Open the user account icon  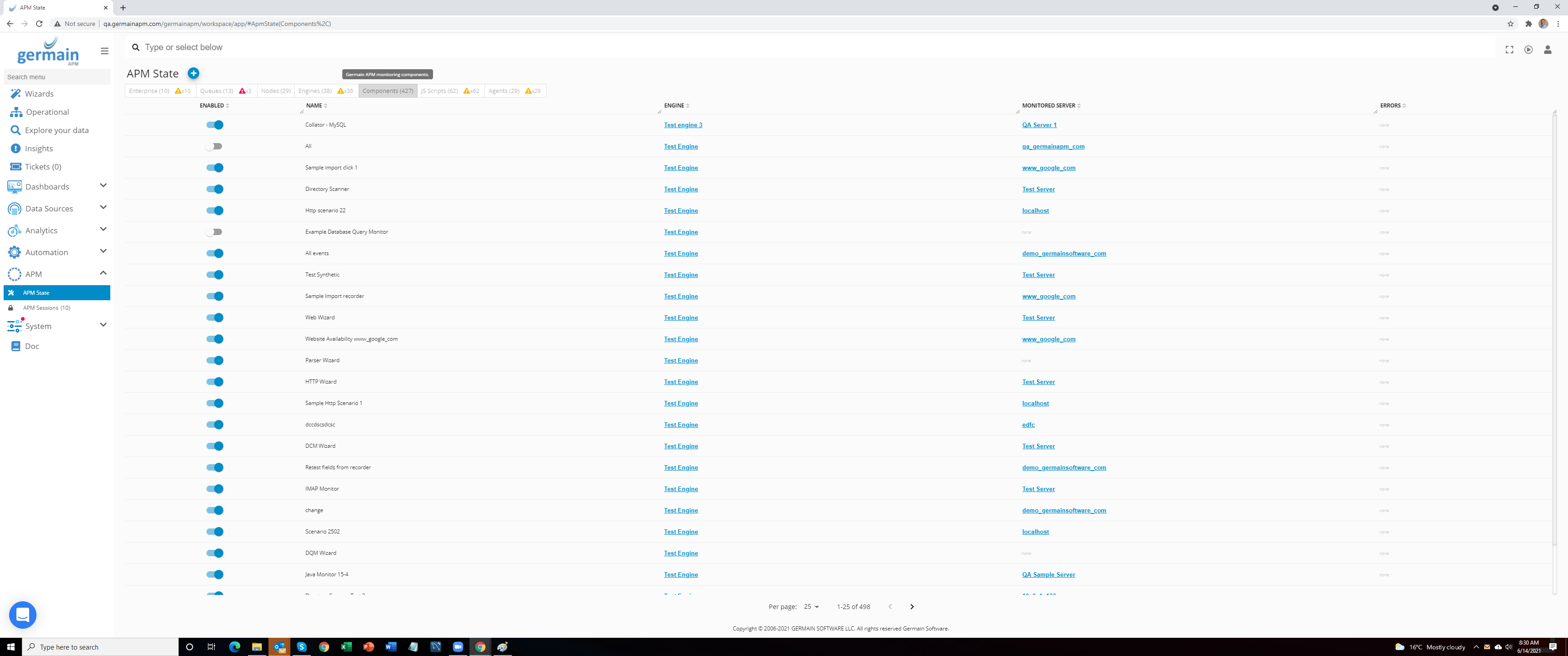coord(1547,50)
